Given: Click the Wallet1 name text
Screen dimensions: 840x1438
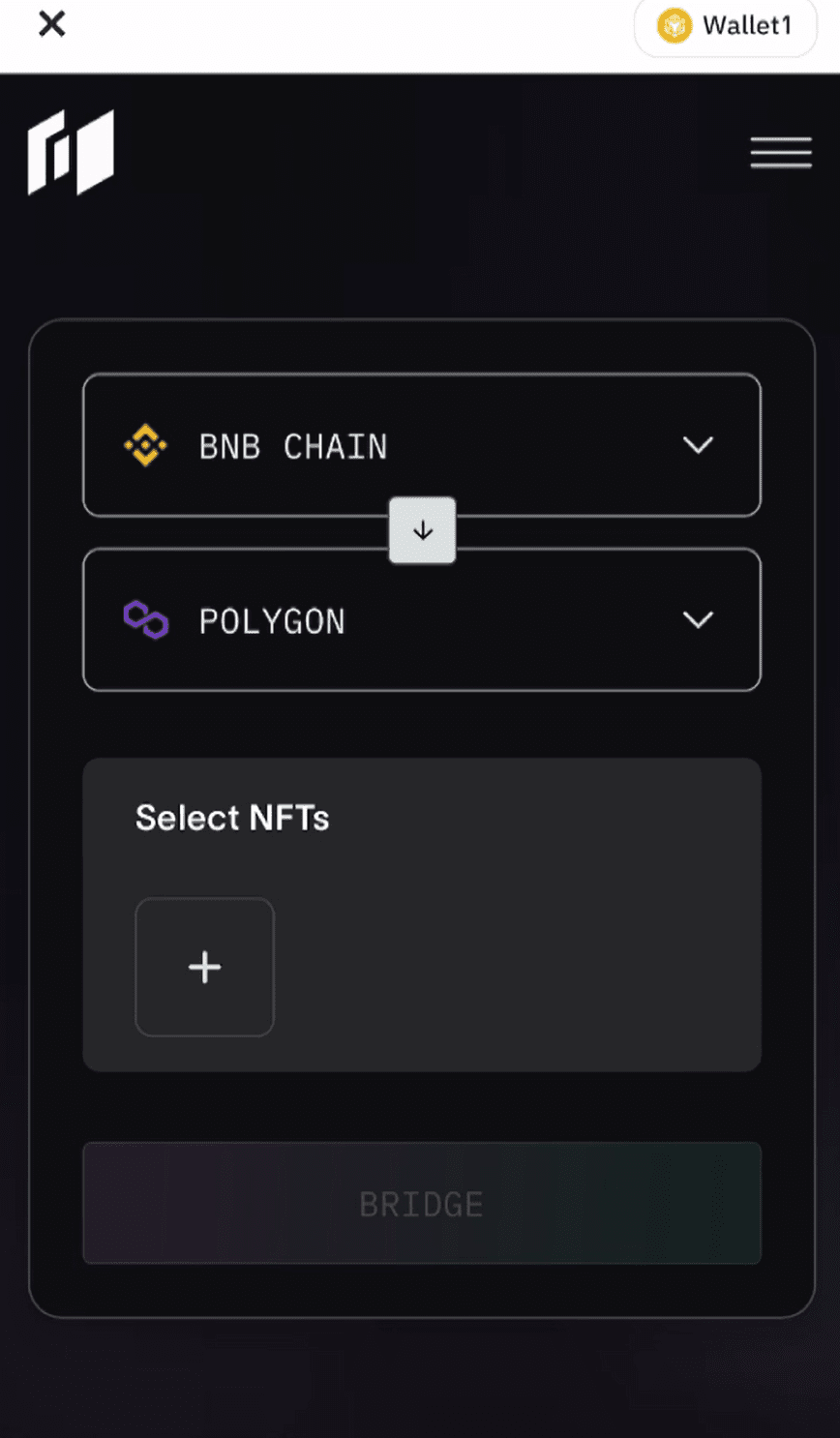Looking at the screenshot, I should click(x=747, y=26).
